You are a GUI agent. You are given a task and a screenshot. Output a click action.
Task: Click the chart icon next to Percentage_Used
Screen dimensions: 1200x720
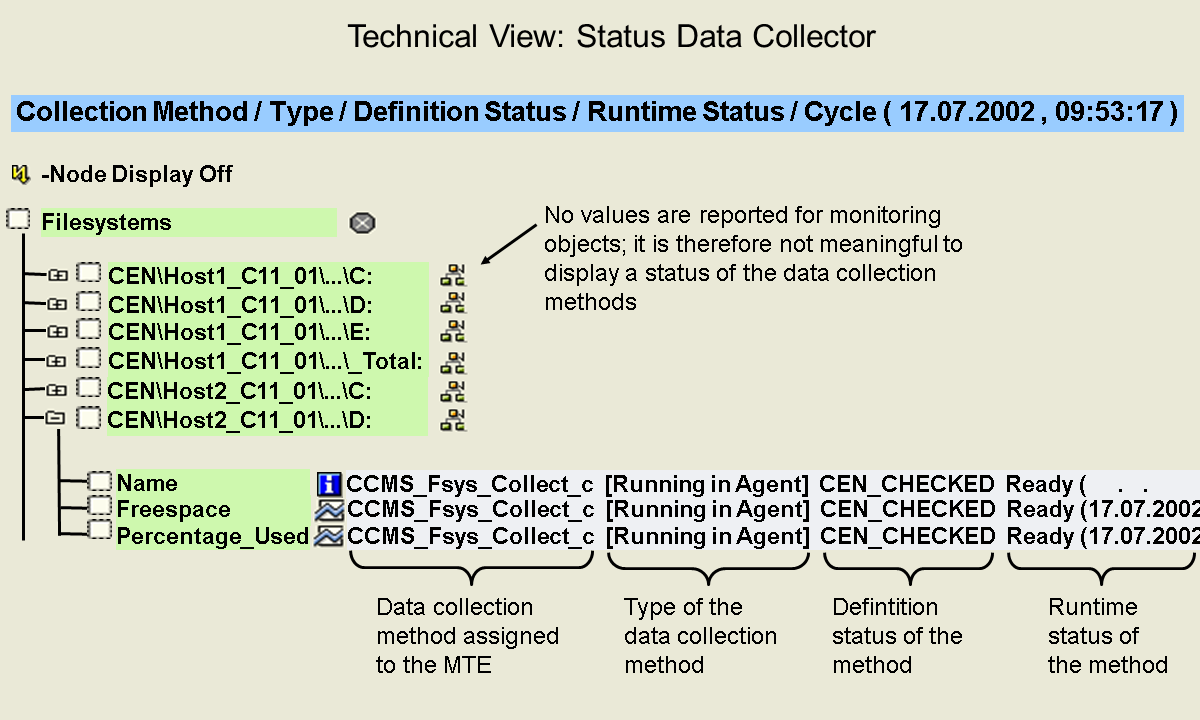pyautogui.click(x=329, y=537)
